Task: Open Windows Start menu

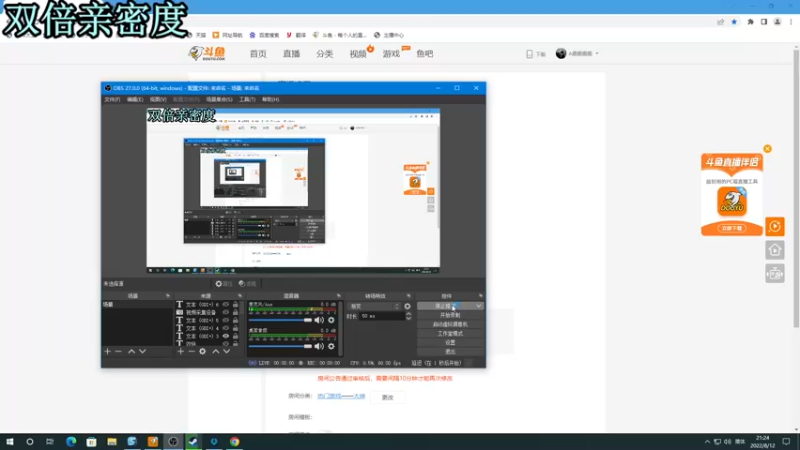Action: (10, 442)
